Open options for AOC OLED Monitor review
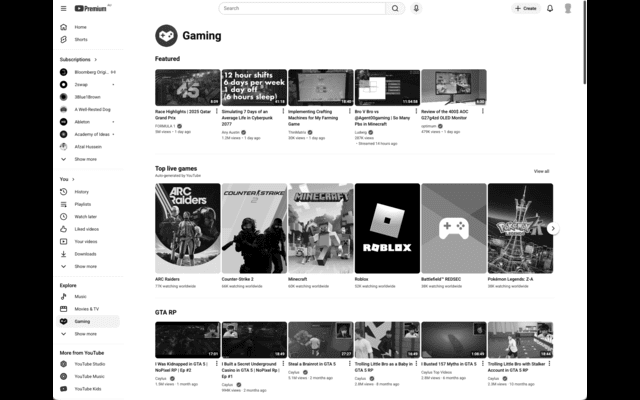The width and height of the screenshot is (640, 400). [x=483, y=111]
